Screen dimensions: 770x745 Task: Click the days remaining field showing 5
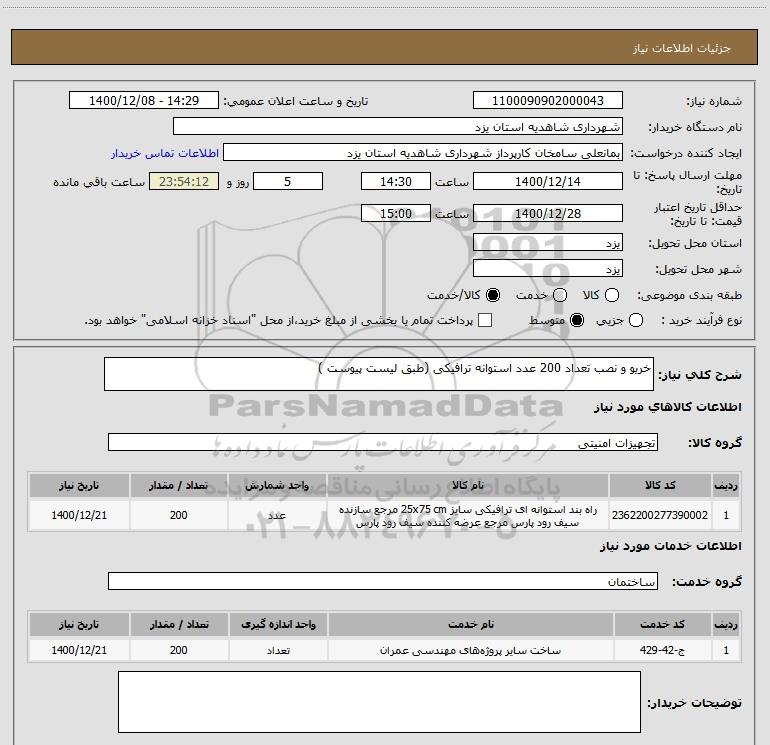pos(288,182)
